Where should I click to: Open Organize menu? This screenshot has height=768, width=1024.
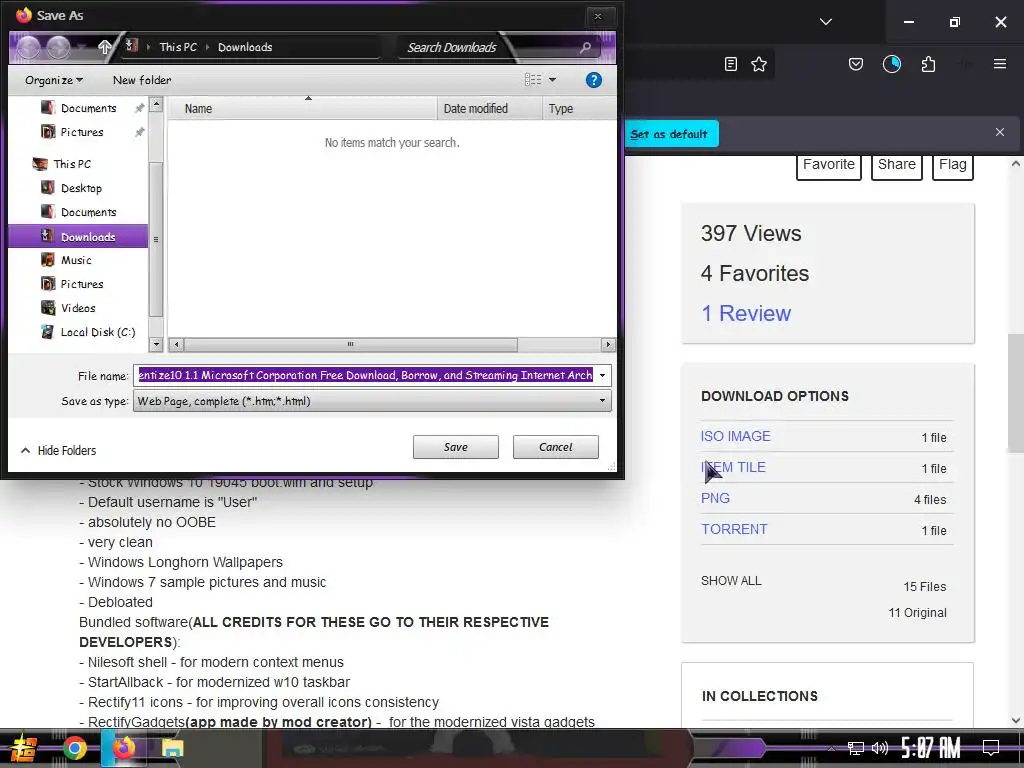pyautogui.click(x=54, y=80)
